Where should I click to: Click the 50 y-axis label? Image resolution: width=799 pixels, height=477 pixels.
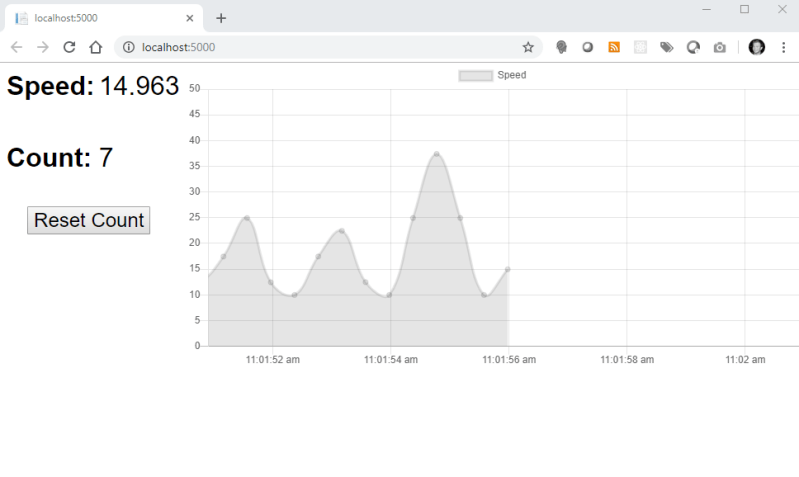pyautogui.click(x=194, y=89)
